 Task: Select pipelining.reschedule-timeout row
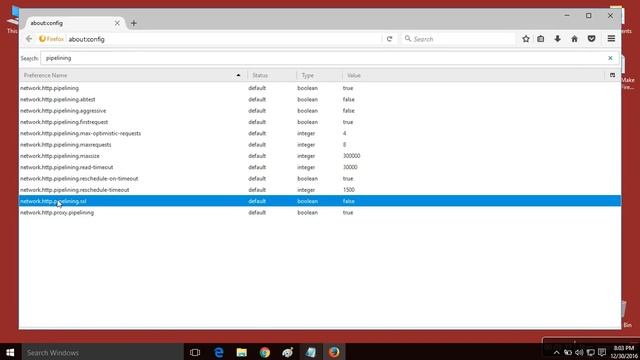coord(320,190)
